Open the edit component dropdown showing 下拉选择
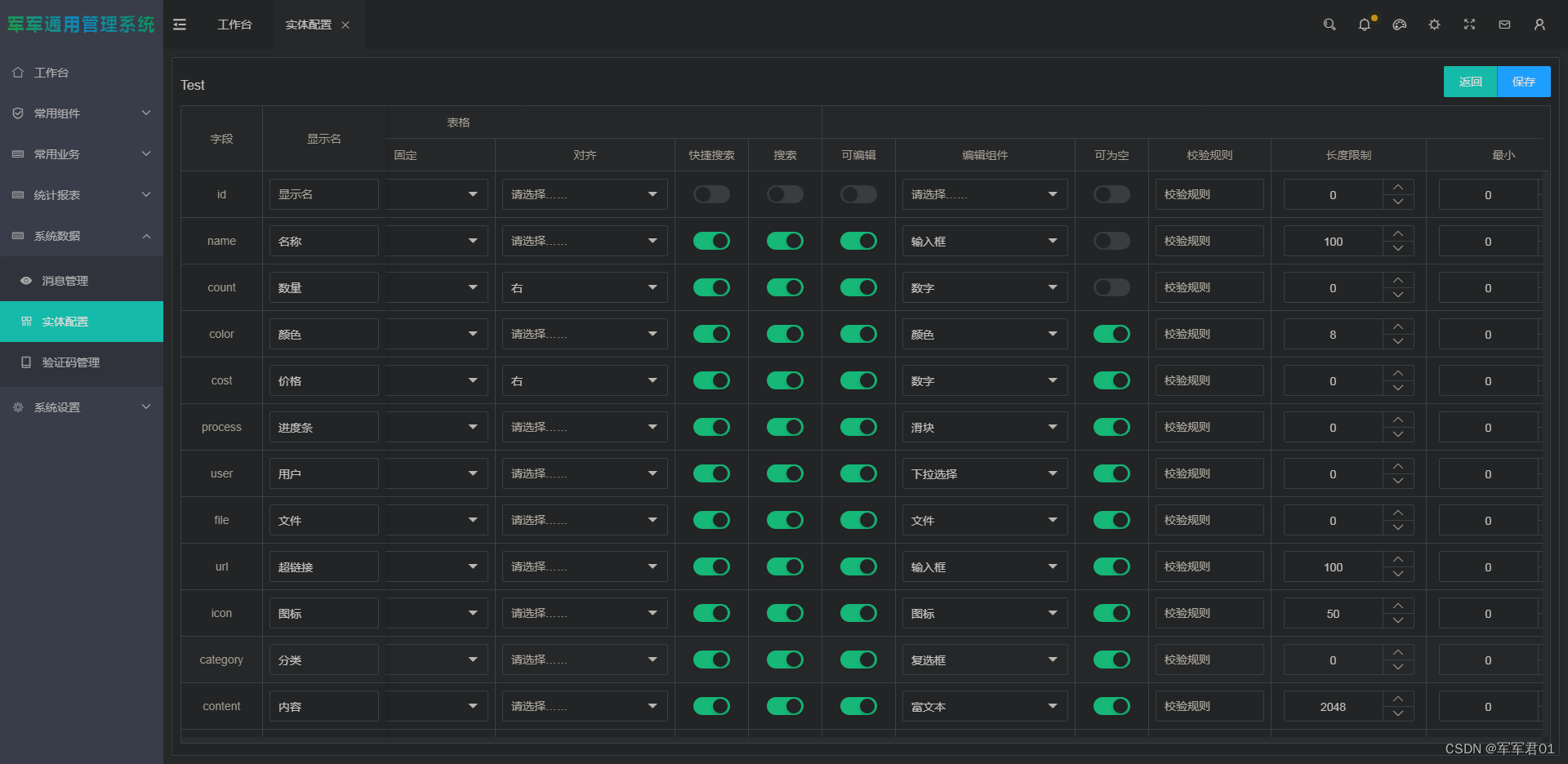Image resolution: width=1568 pixels, height=764 pixels. pyautogui.click(x=985, y=473)
